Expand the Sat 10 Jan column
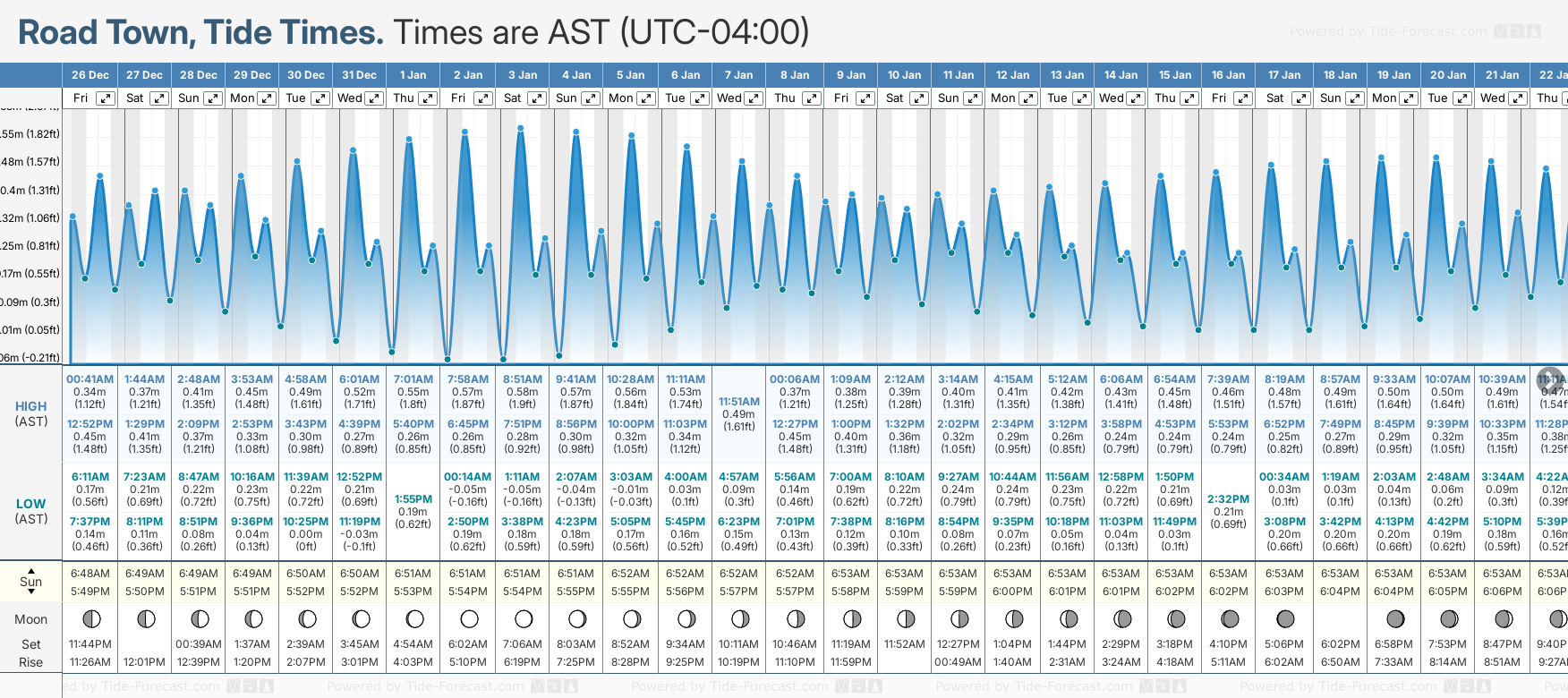The image size is (1568, 698). click(919, 98)
